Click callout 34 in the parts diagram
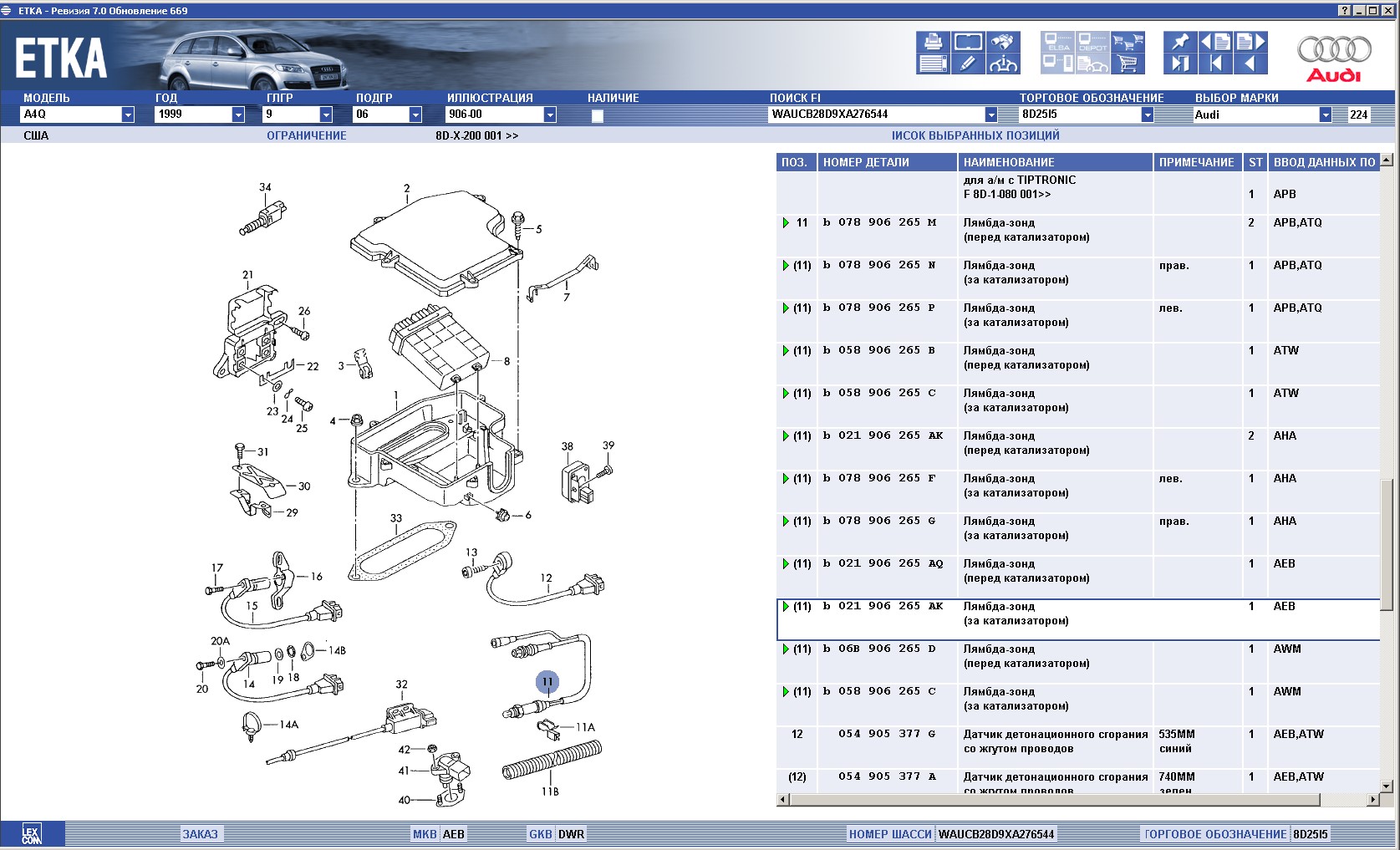The height and width of the screenshot is (850, 1400). click(265, 187)
